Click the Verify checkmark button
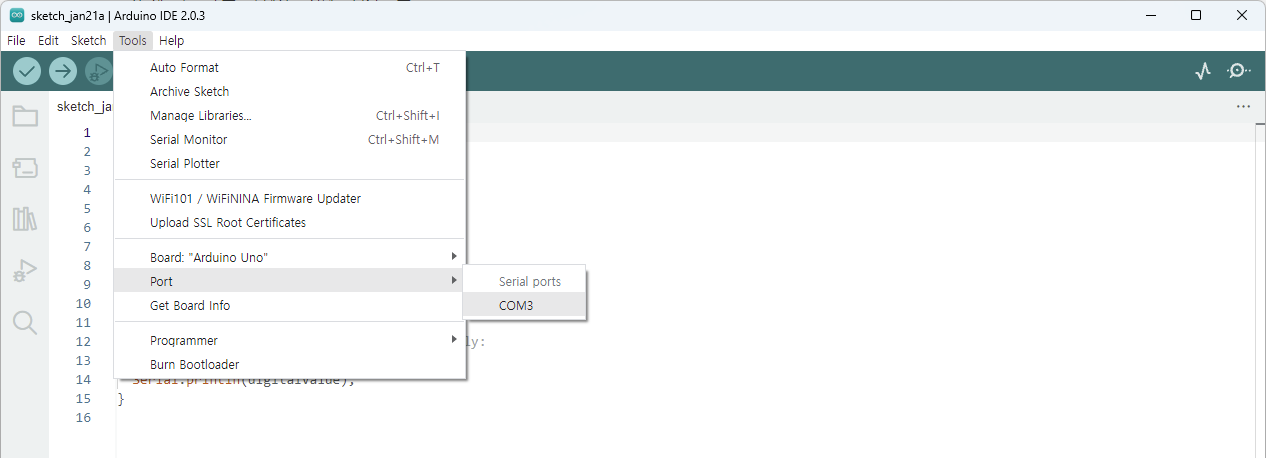 tap(27, 71)
